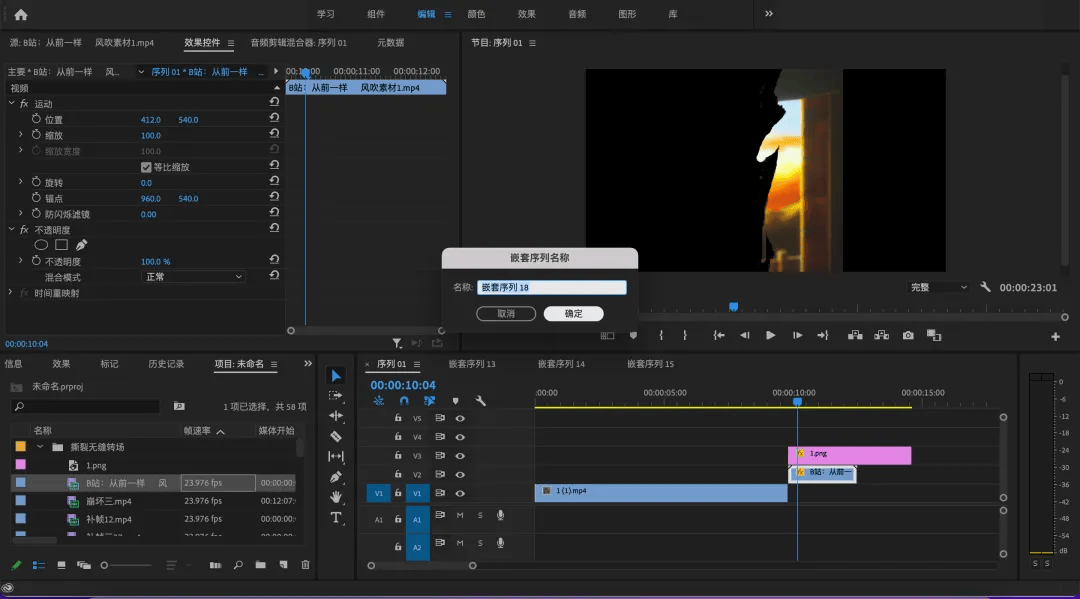This screenshot has height=599, width=1080.
Task: Reset the 旋转 parameter
Action: coord(274,181)
